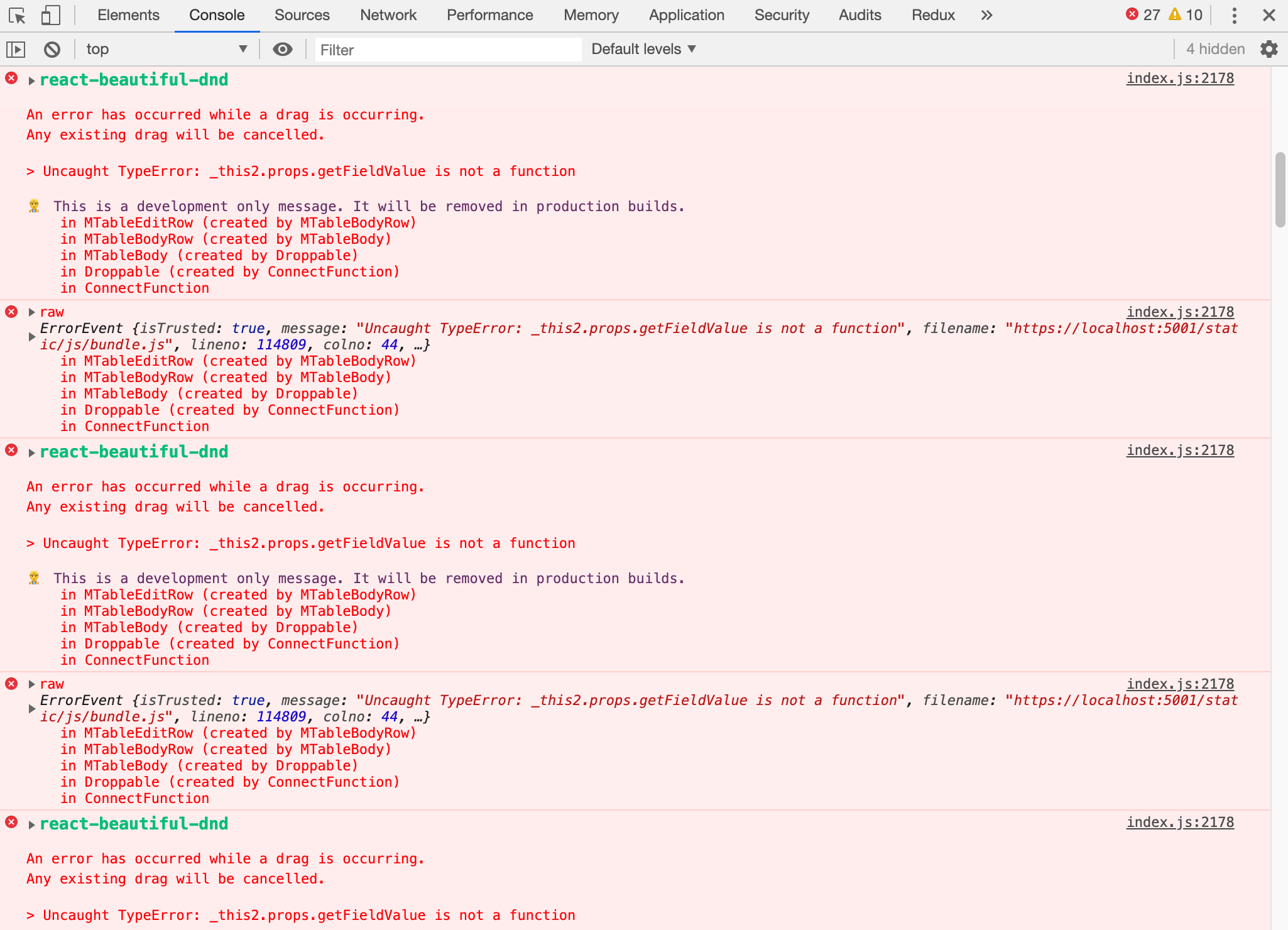Expand the first ErrorEvent object details
This screenshot has width=1288, height=930.
pyautogui.click(x=31, y=336)
